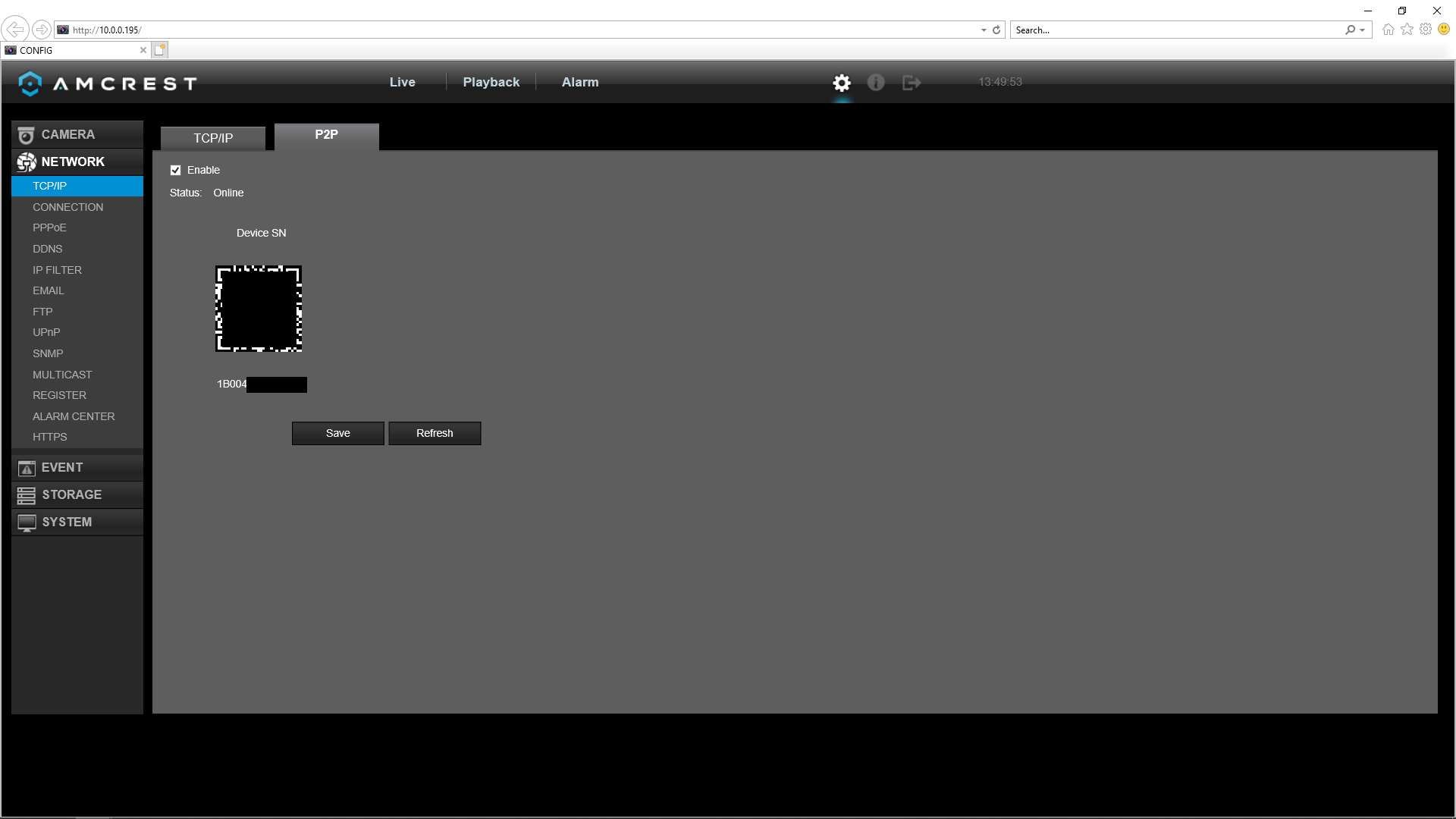Toggle the P2P Enable checkbox

[176, 170]
